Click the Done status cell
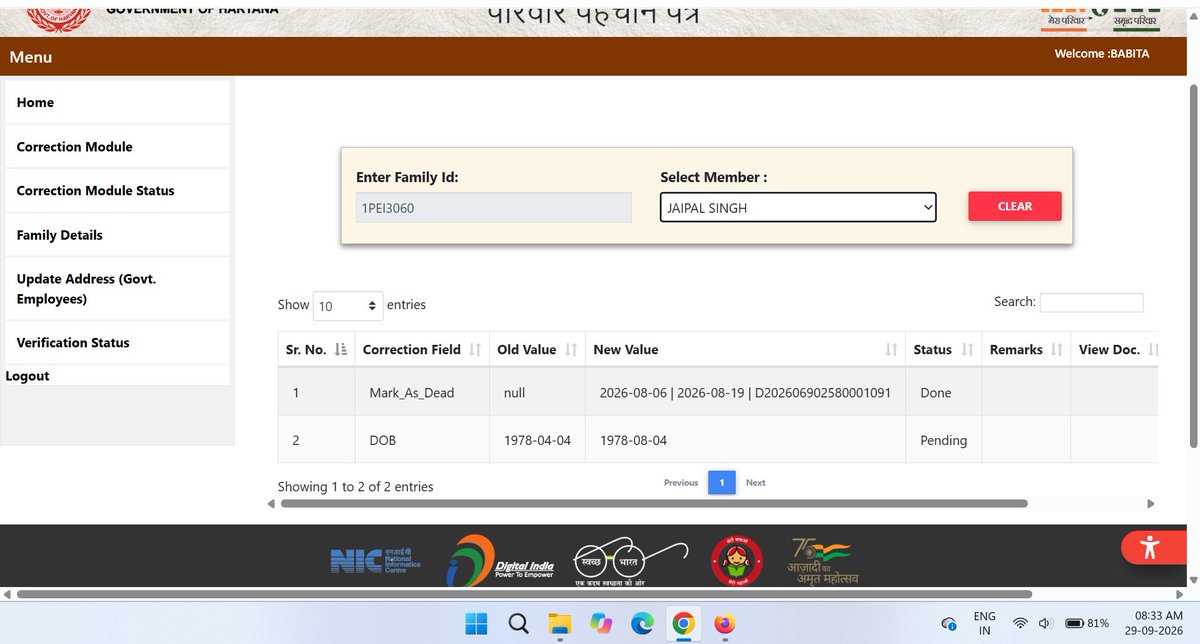 click(943, 393)
